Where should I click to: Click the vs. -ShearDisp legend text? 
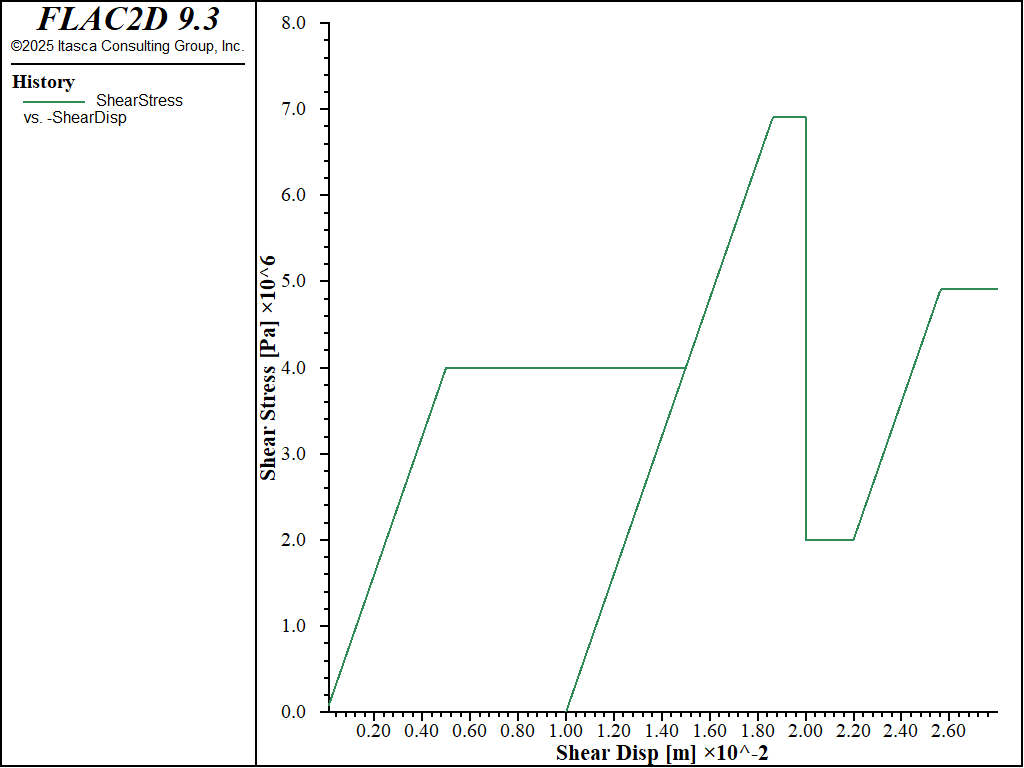coord(75,117)
